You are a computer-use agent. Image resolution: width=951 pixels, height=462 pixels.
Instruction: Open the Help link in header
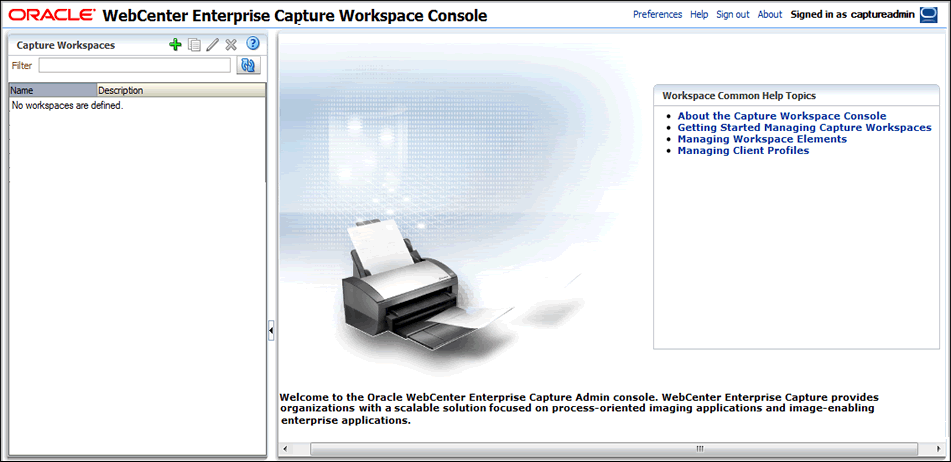pyautogui.click(x=699, y=15)
